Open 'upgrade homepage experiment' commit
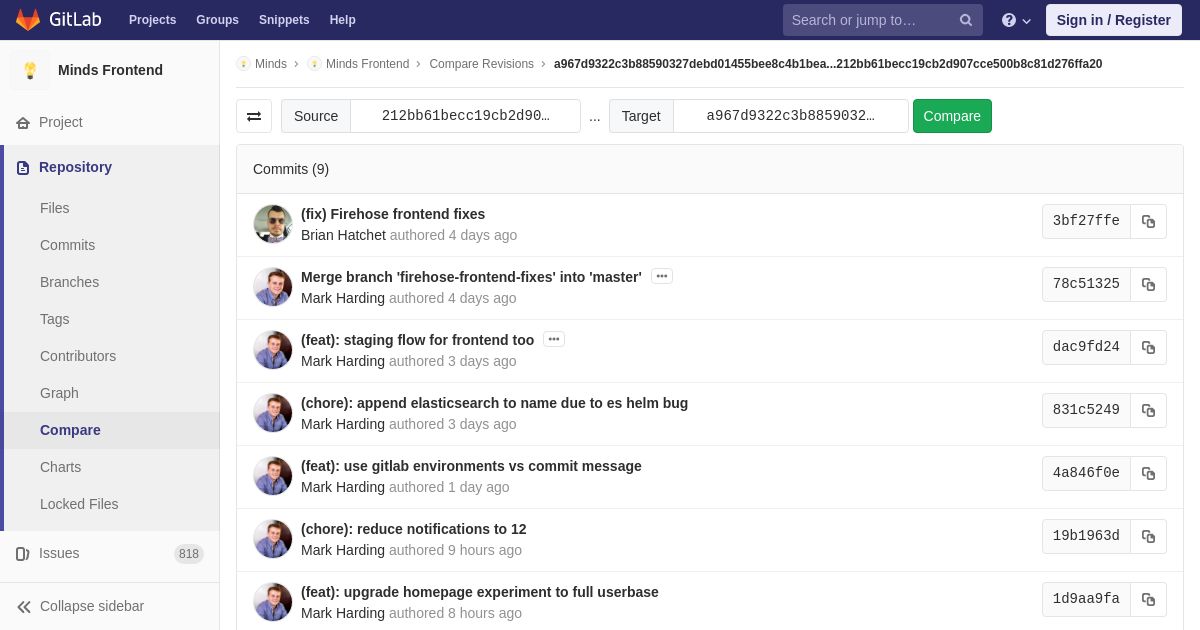This screenshot has width=1200, height=630. pos(480,592)
